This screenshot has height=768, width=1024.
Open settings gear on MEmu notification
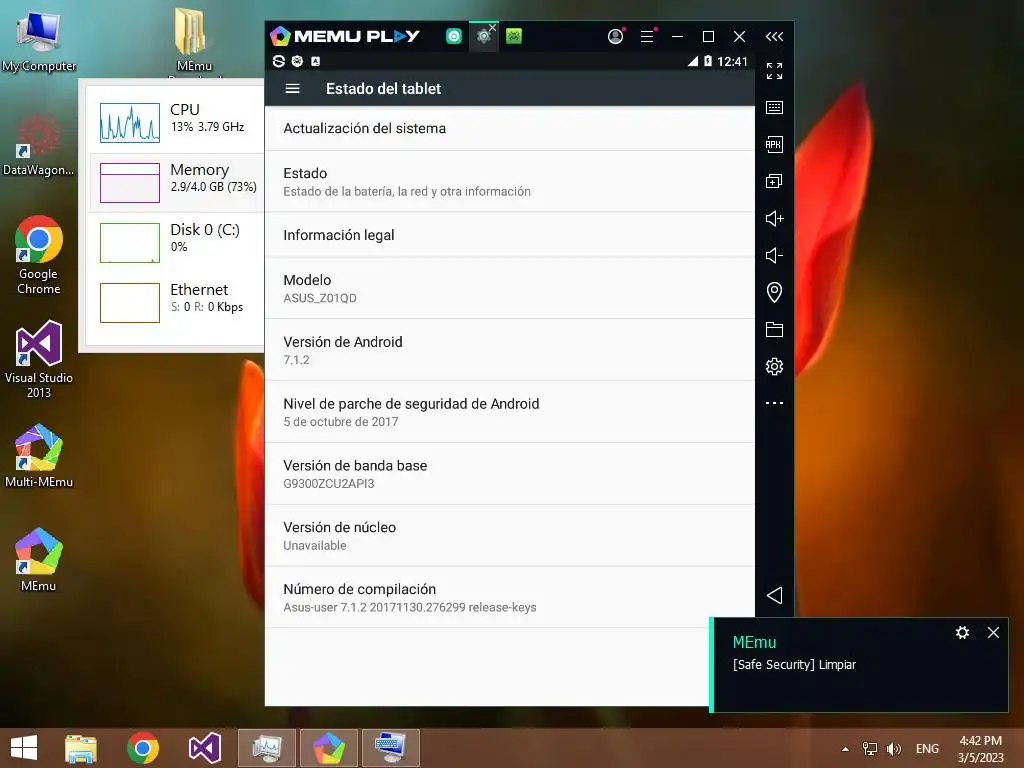(962, 632)
